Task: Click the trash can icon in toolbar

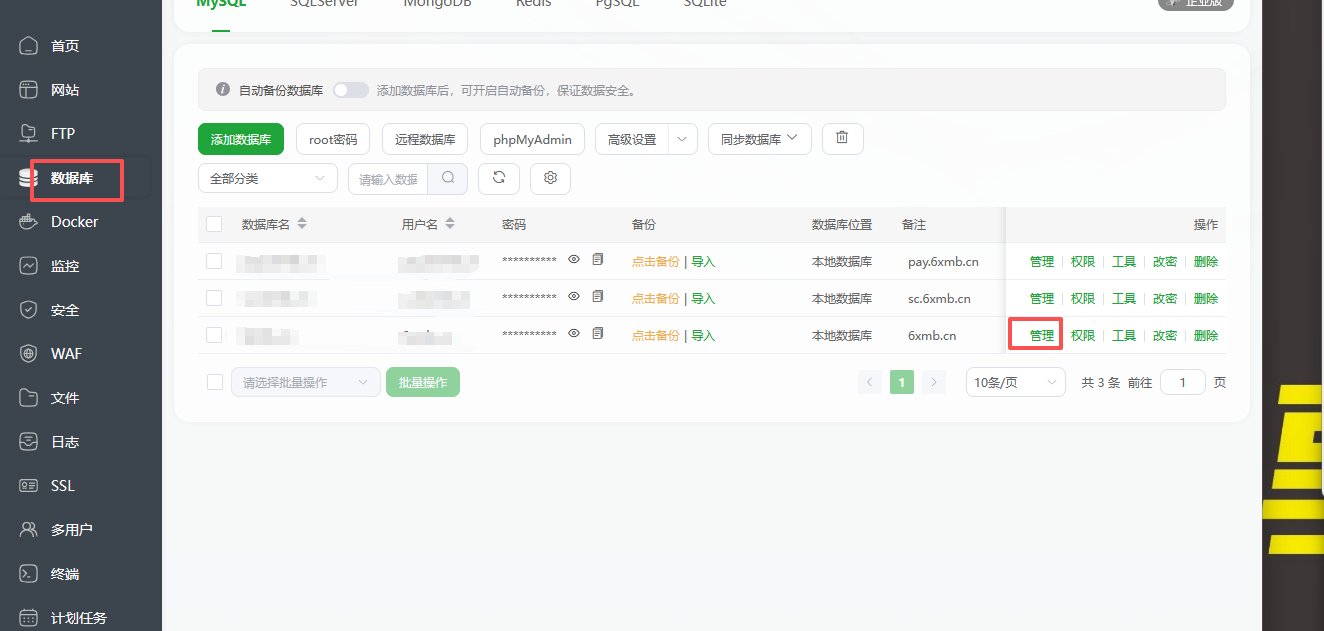Action: tap(842, 138)
